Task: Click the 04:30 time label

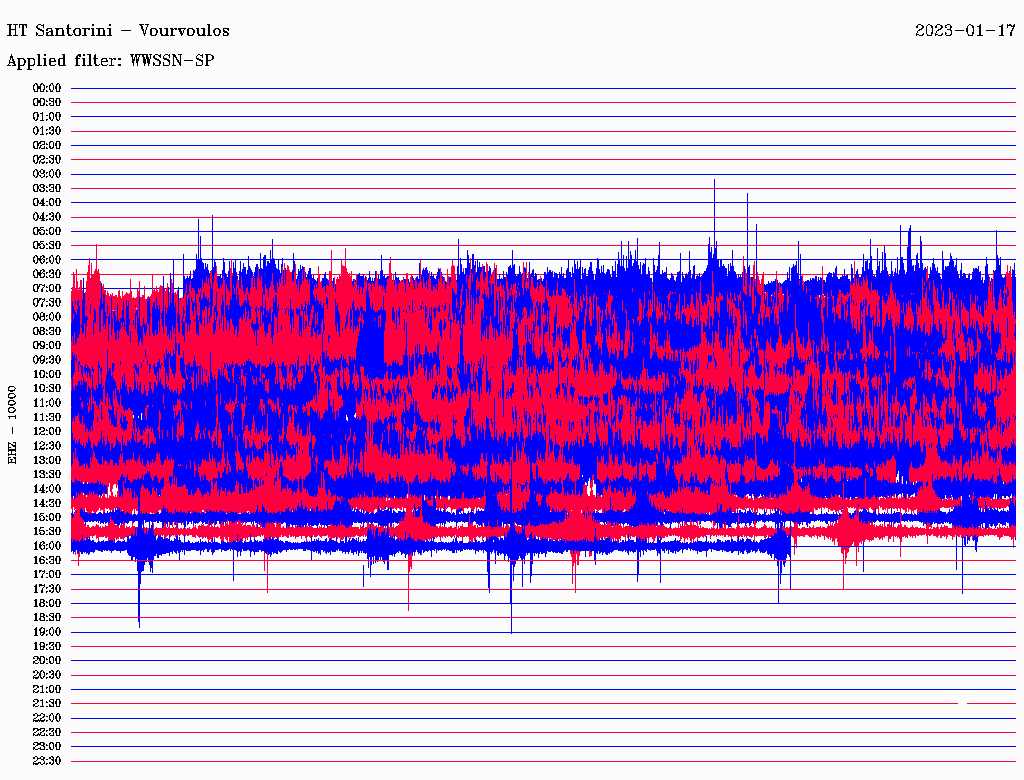Action: click(47, 217)
